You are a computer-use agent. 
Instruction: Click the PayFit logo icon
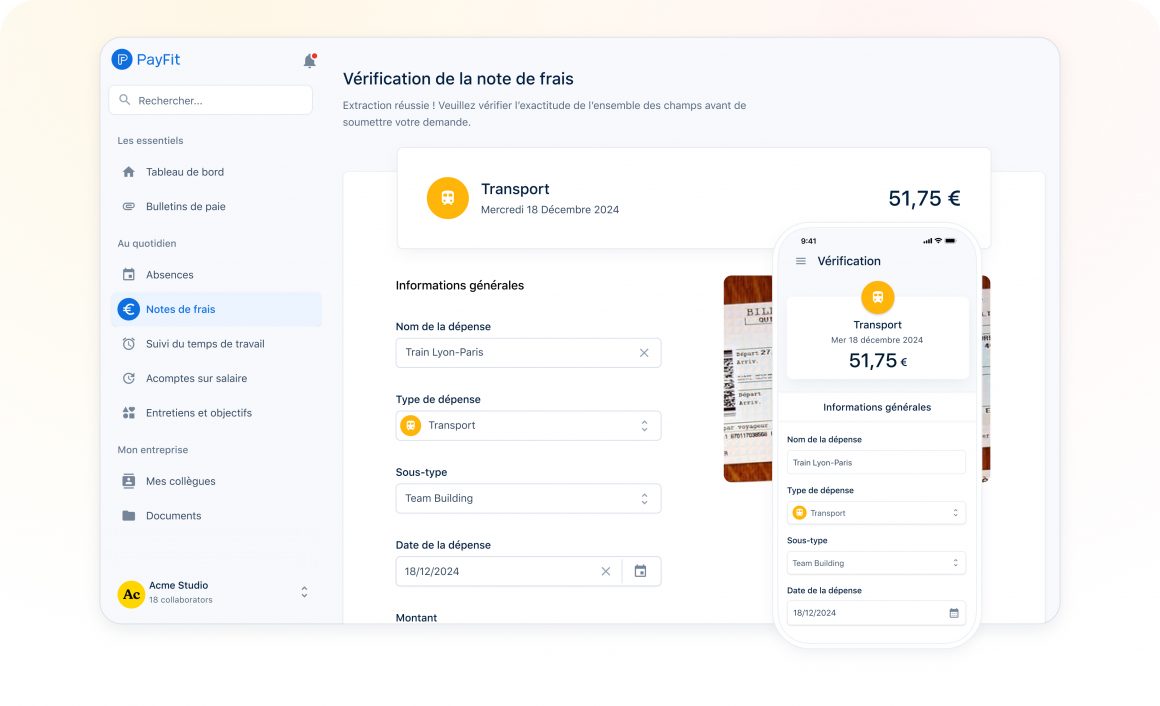[x=122, y=60]
